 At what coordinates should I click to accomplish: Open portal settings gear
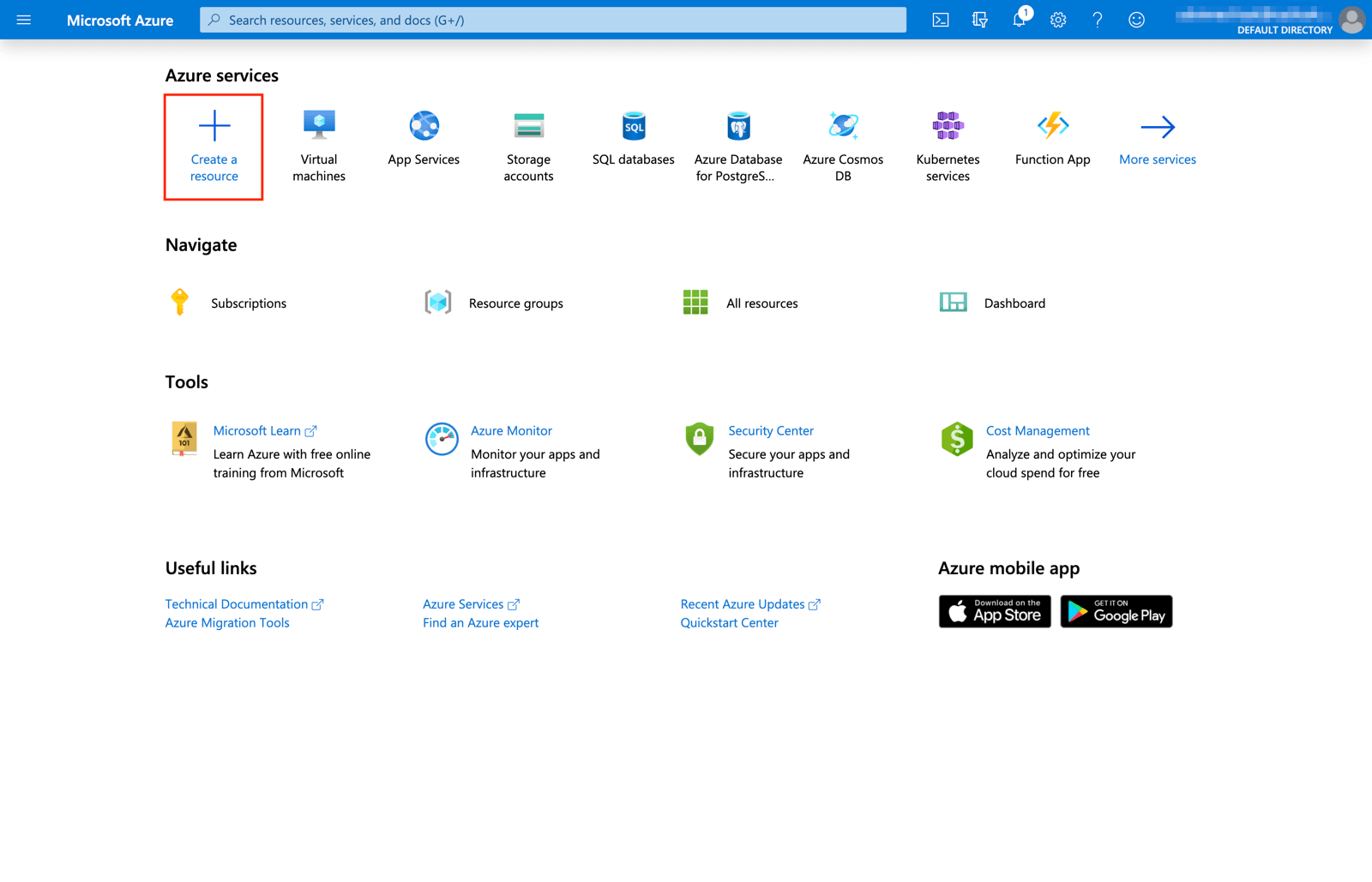[1058, 20]
